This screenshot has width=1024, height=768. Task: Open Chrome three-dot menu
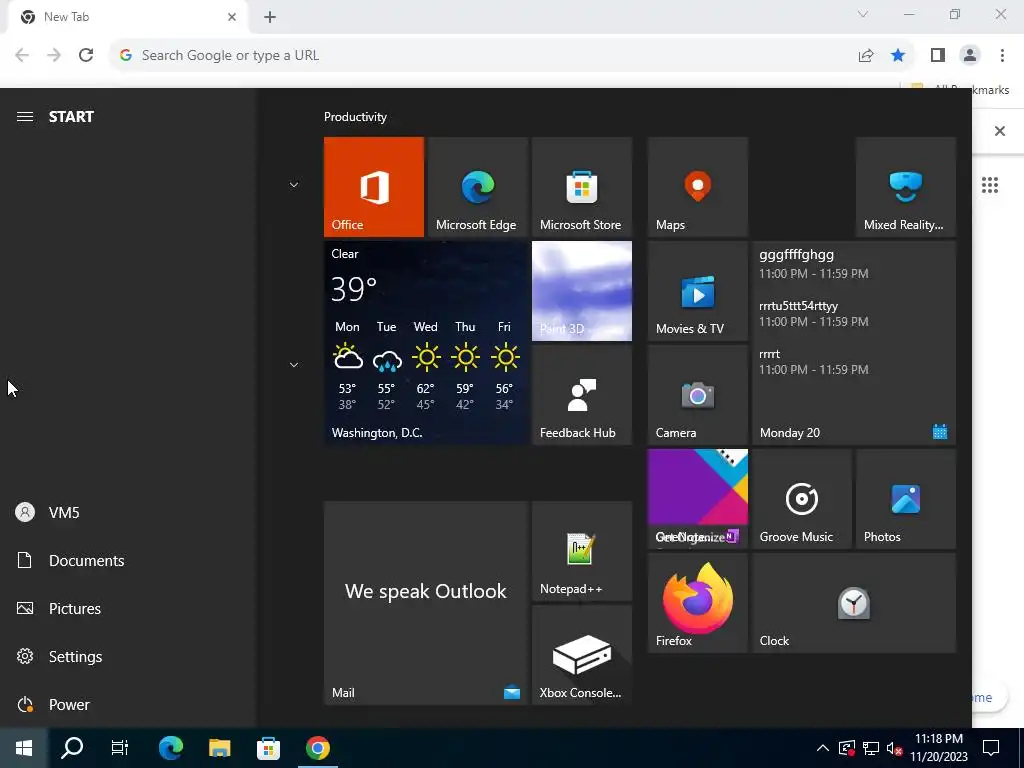pyautogui.click(x=1002, y=56)
